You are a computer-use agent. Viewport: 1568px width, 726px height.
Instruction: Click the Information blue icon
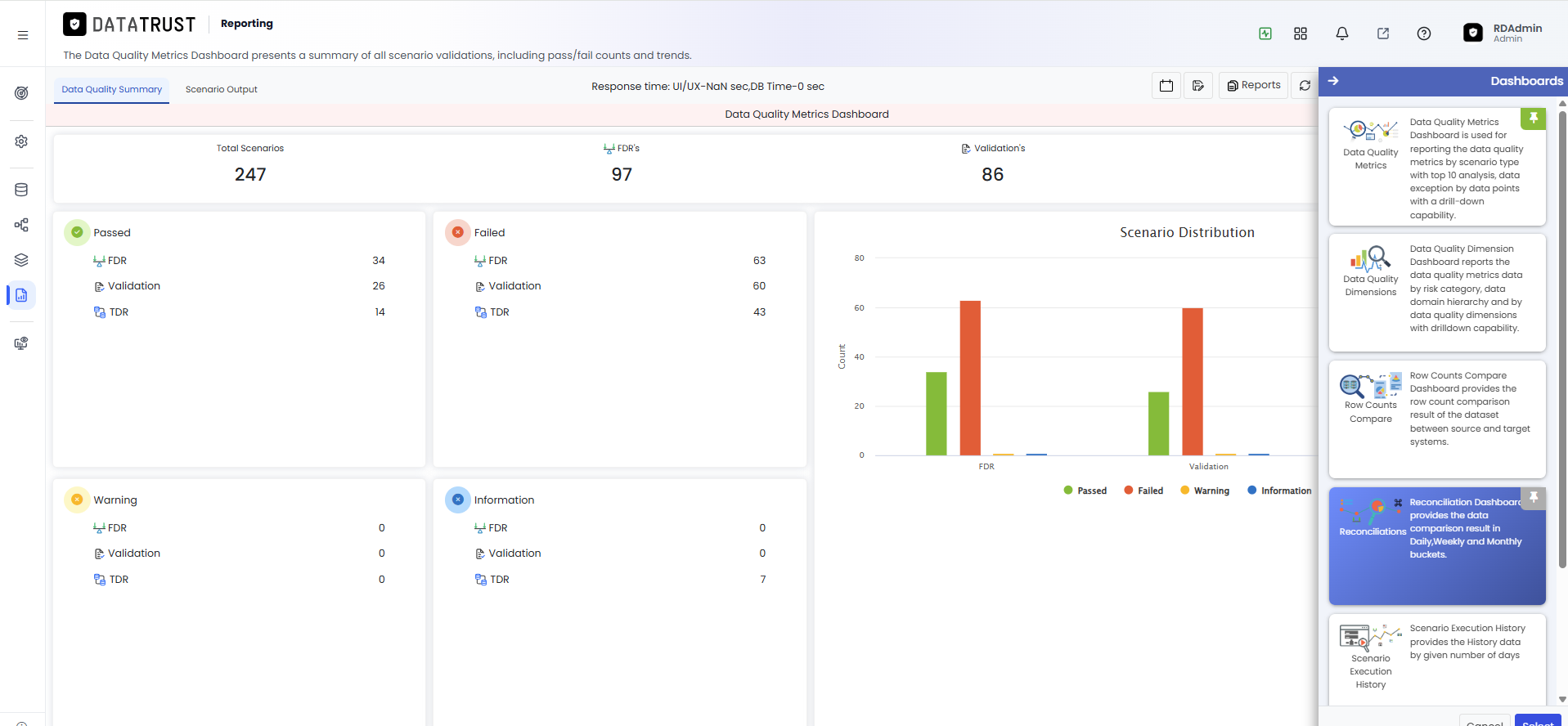pyautogui.click(x=458, y=500)
